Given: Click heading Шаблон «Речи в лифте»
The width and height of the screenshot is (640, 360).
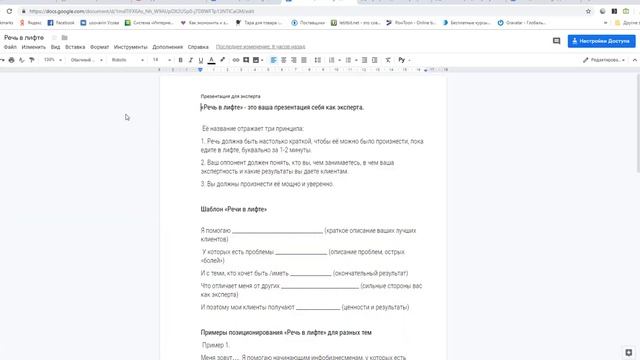Looking at the screenshot, I should tap(233, 209).
